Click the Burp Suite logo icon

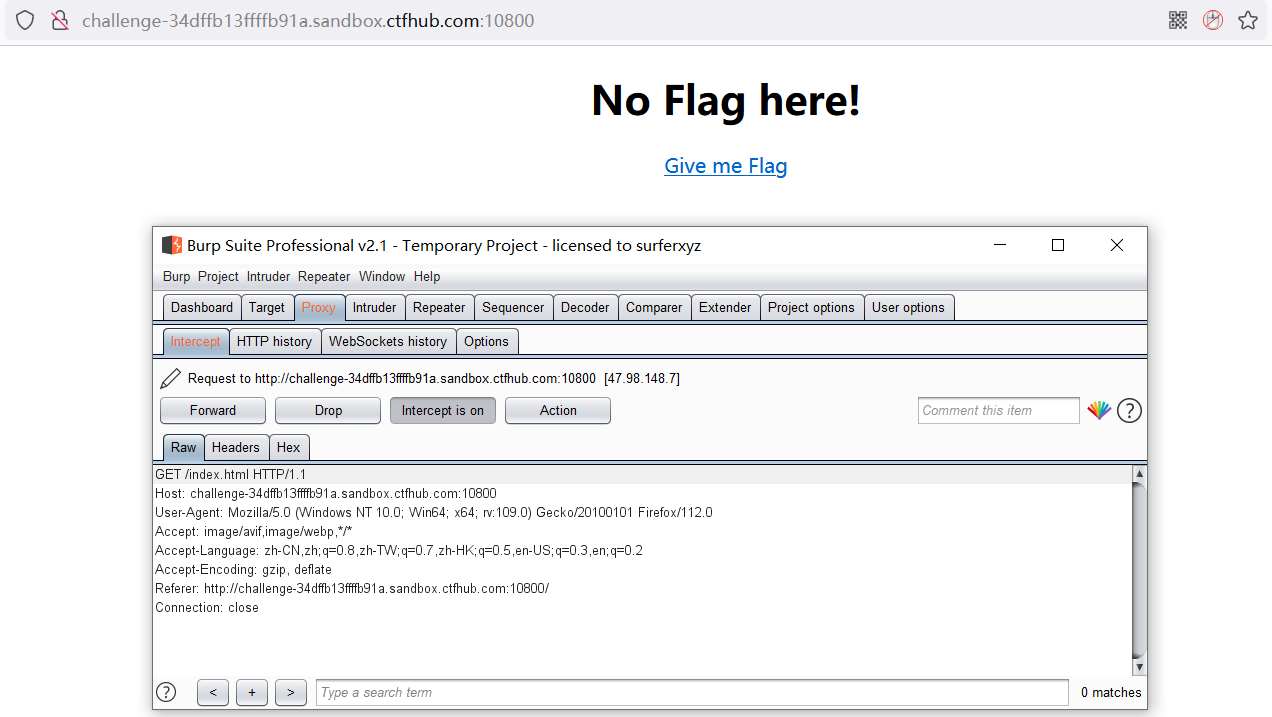point(171,245)
